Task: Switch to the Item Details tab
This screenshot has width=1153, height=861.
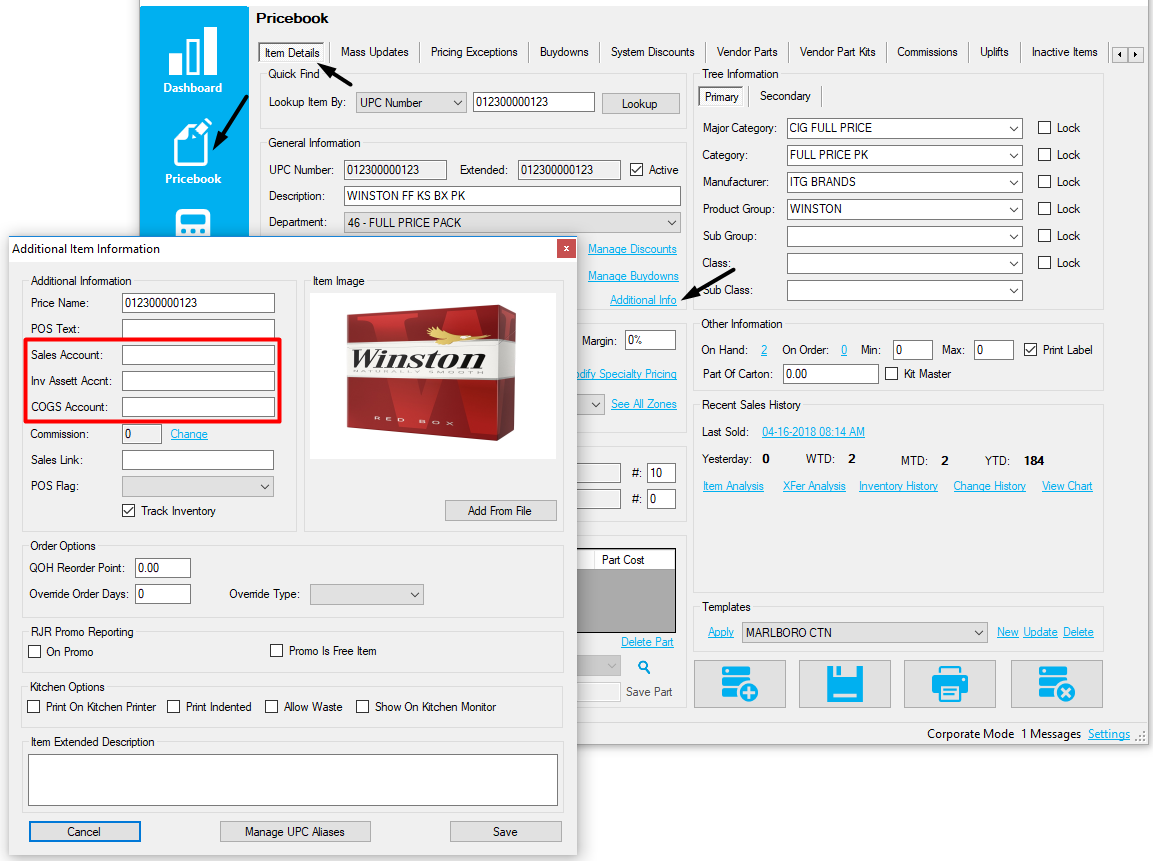Action: (x=292, y=53)
